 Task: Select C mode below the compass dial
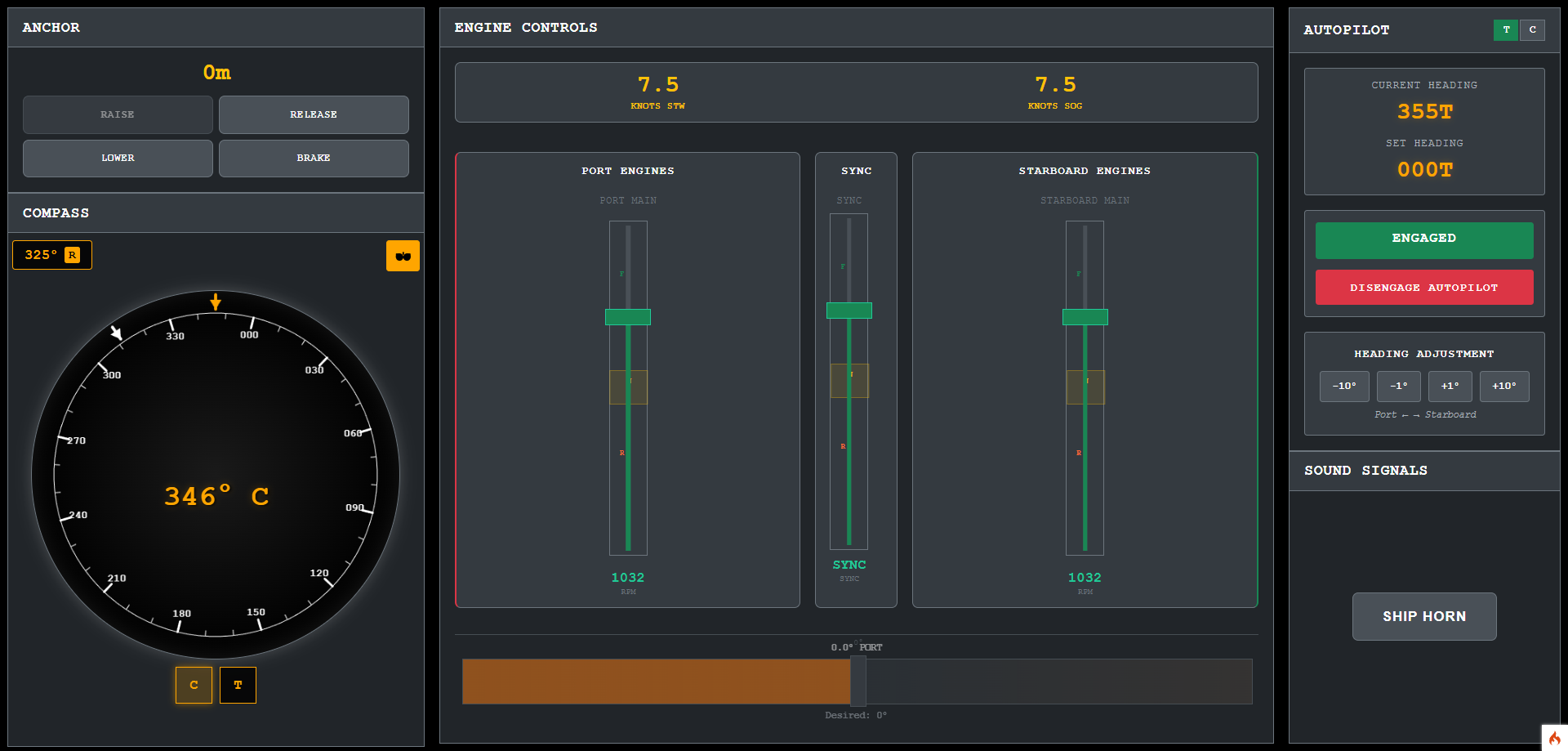click(x=194, y=685)
